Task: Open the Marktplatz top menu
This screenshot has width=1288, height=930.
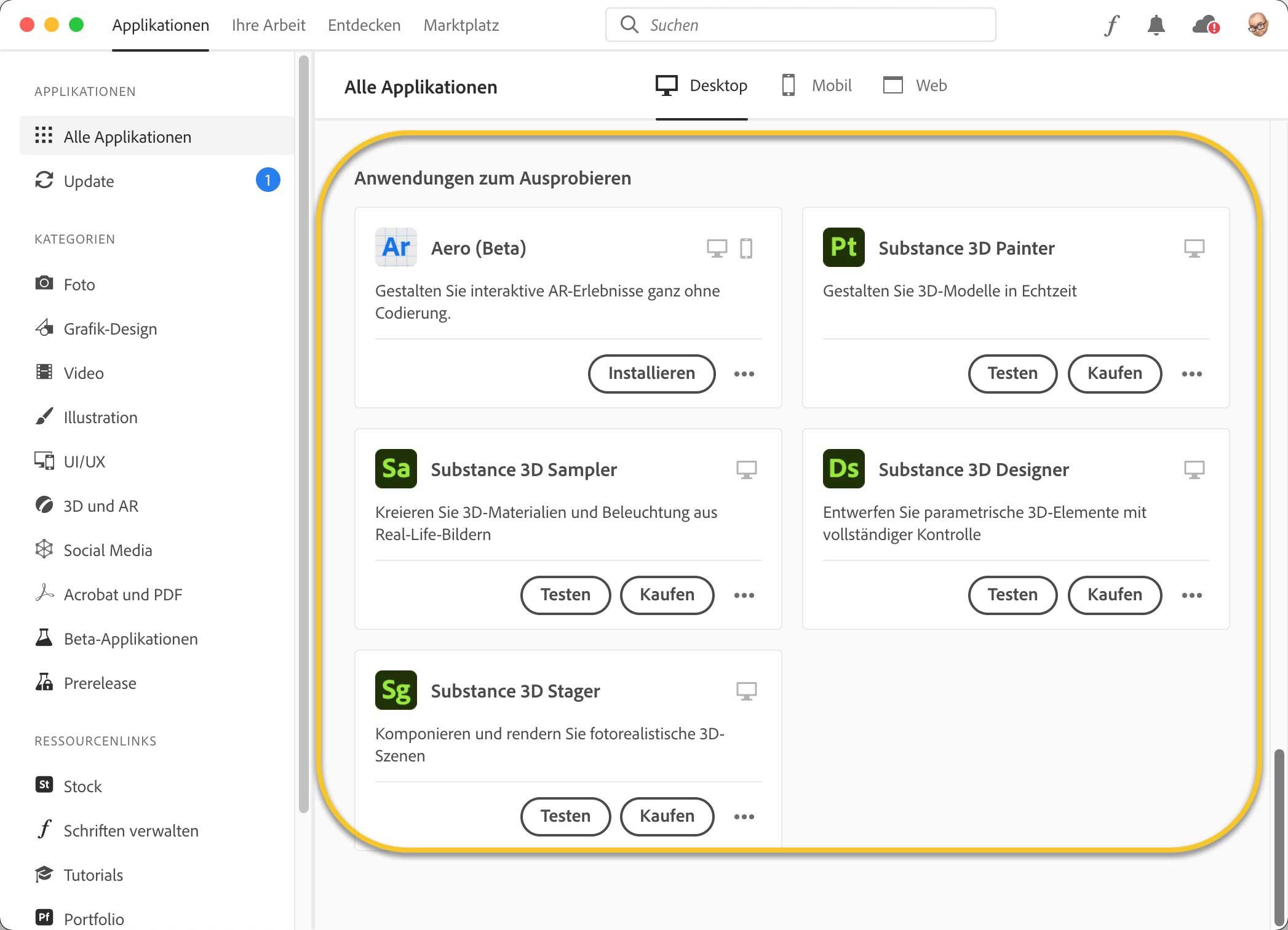Action: coord(461,25)
